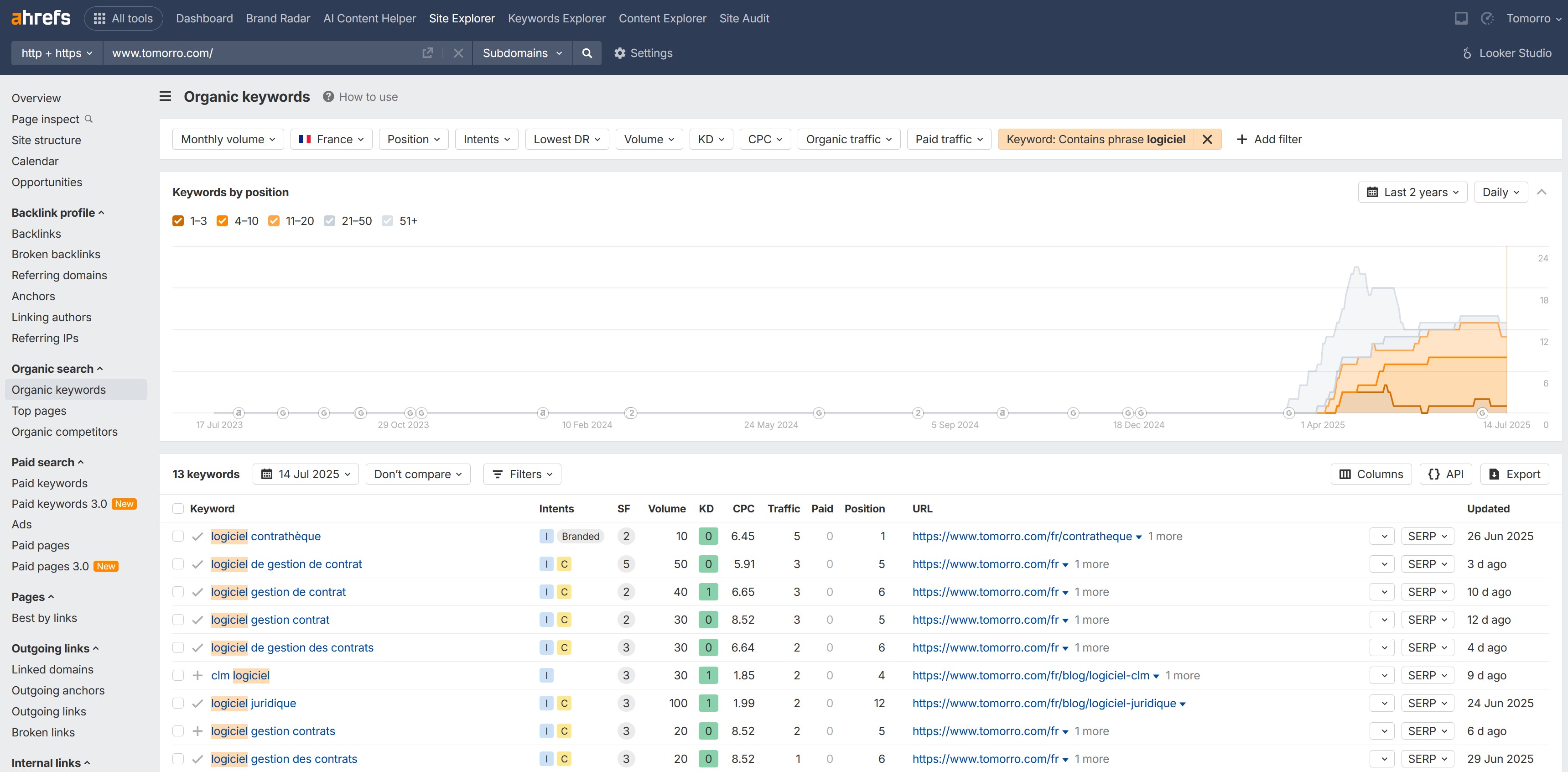Click the green KD badge for logiciel contrathèque
The image size is (1568, 772).
(x=708, y=537)
